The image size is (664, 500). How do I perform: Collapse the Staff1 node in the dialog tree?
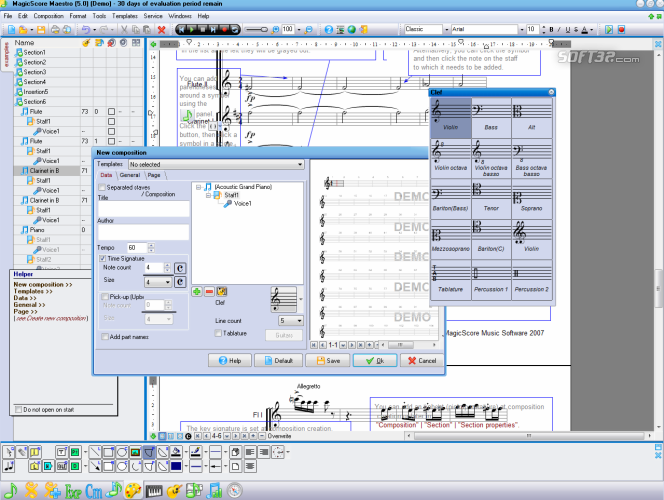pyautogui.click(x=208, y=195)
